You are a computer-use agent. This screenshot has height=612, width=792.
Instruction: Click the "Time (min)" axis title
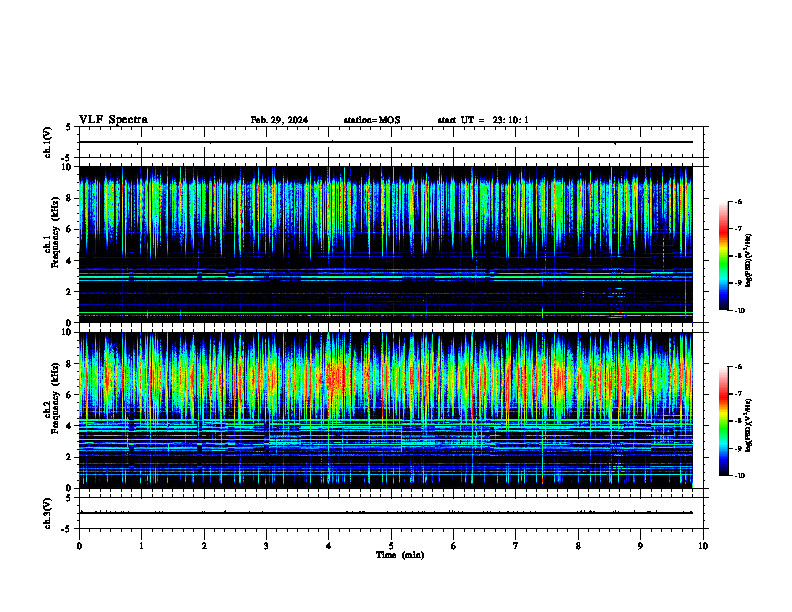point(400,555)
